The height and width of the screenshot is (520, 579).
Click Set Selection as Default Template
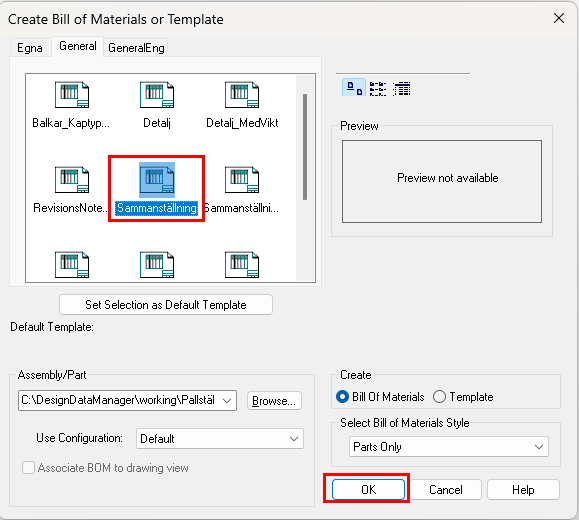click(x=166, y=305)
